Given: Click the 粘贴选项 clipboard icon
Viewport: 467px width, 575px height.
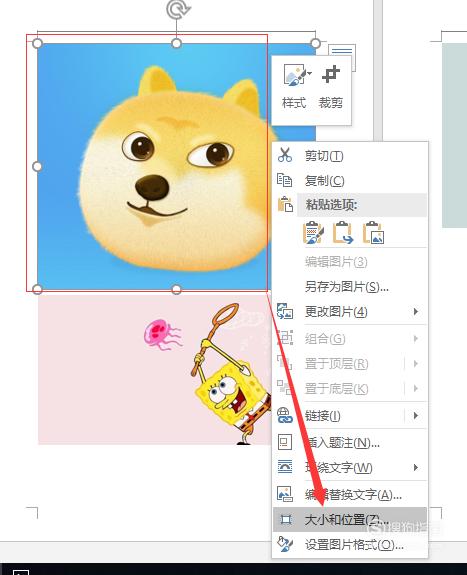Looking at the screenshot, I should pyautogui.click(x=285, y=204).
